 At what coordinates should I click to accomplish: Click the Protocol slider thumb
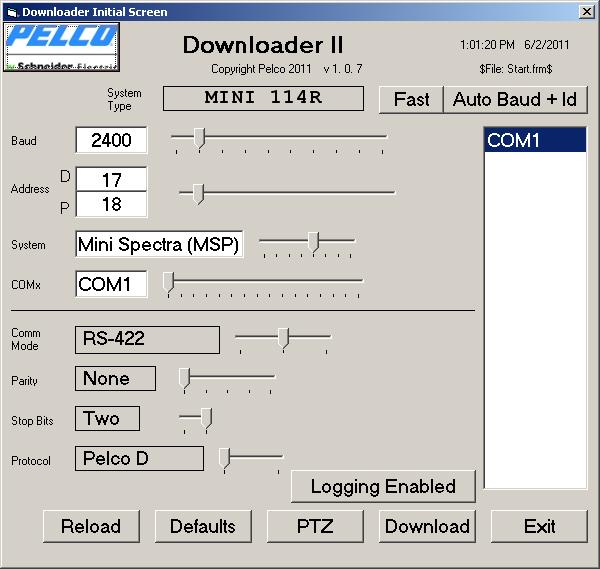224,458
